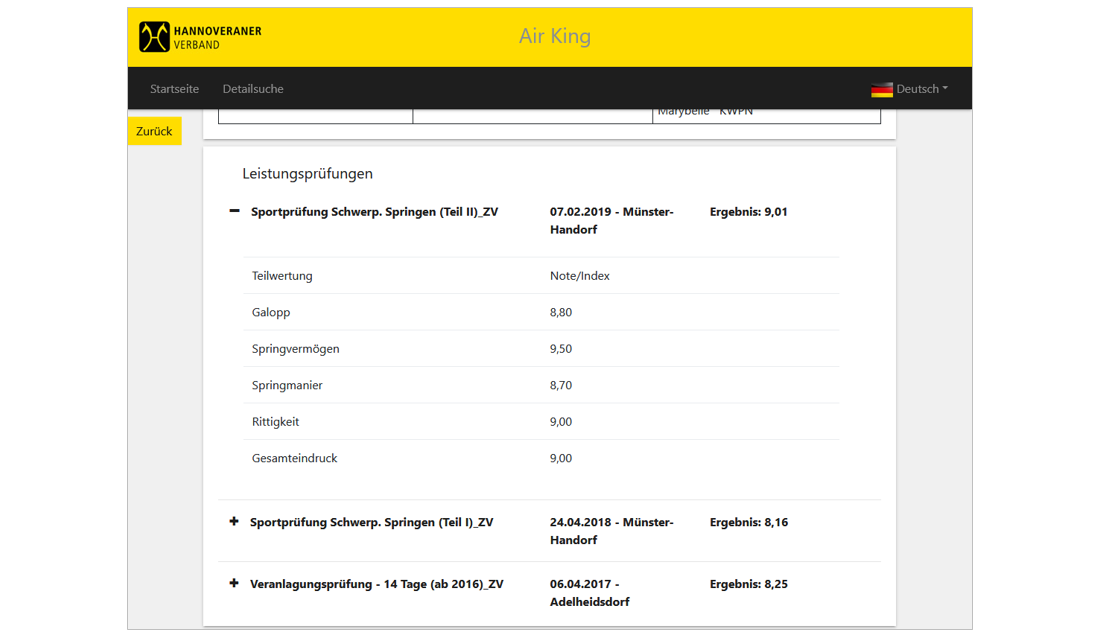Viewport: 1096px width, 633px height.
Task: Click the Galopp score 8,80
Action: click(x=561, y=312)
